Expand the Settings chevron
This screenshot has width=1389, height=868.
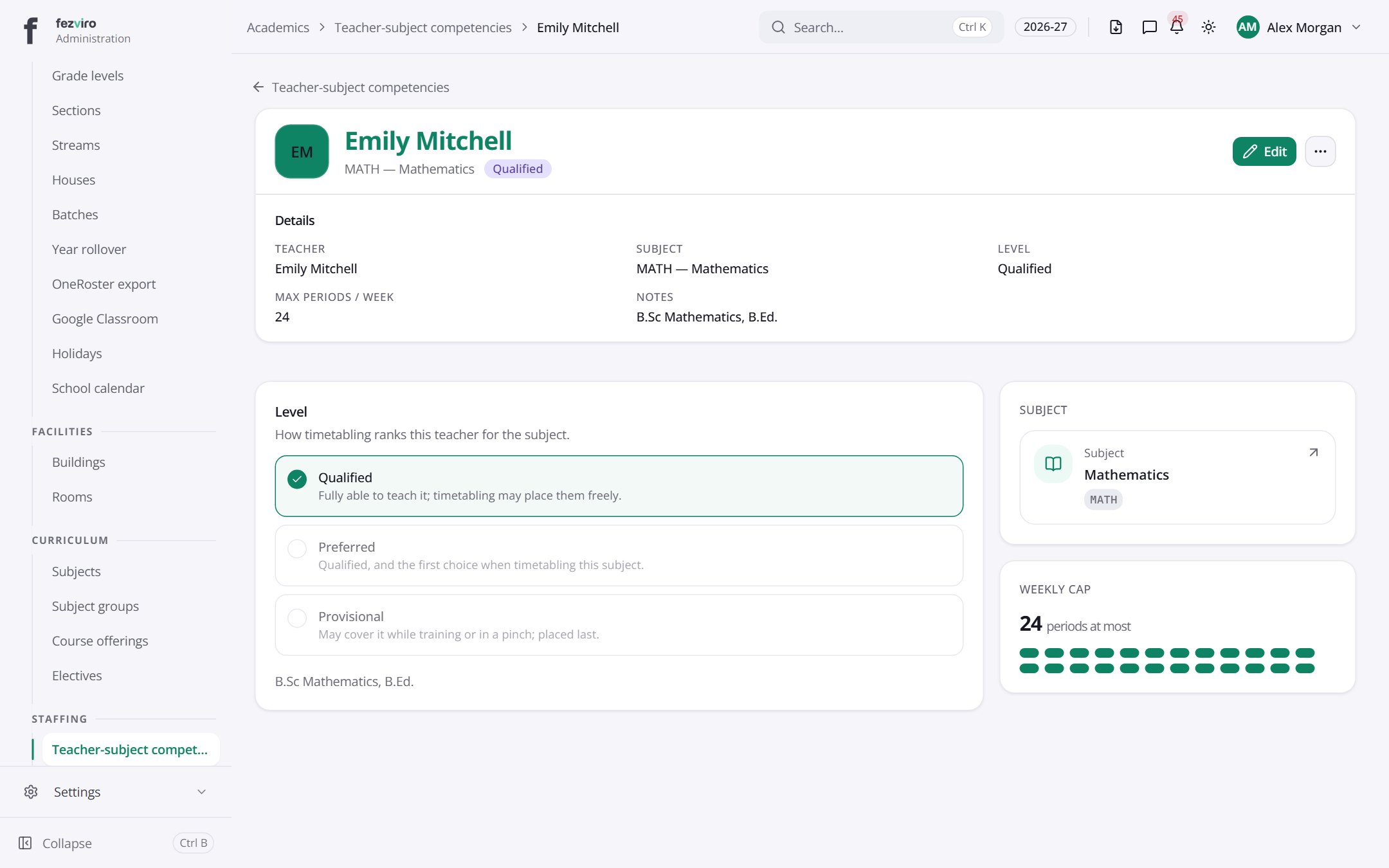(201, 791)
